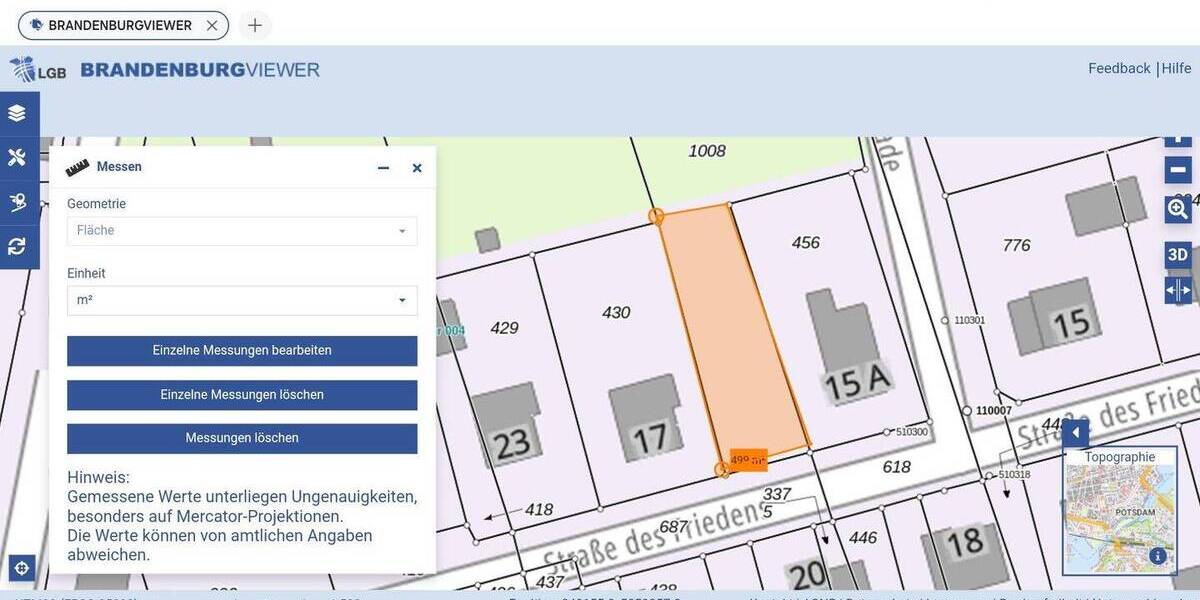1200x600 pixels.
Task: Open the Feedback link
Action: tap(1119, 67)
